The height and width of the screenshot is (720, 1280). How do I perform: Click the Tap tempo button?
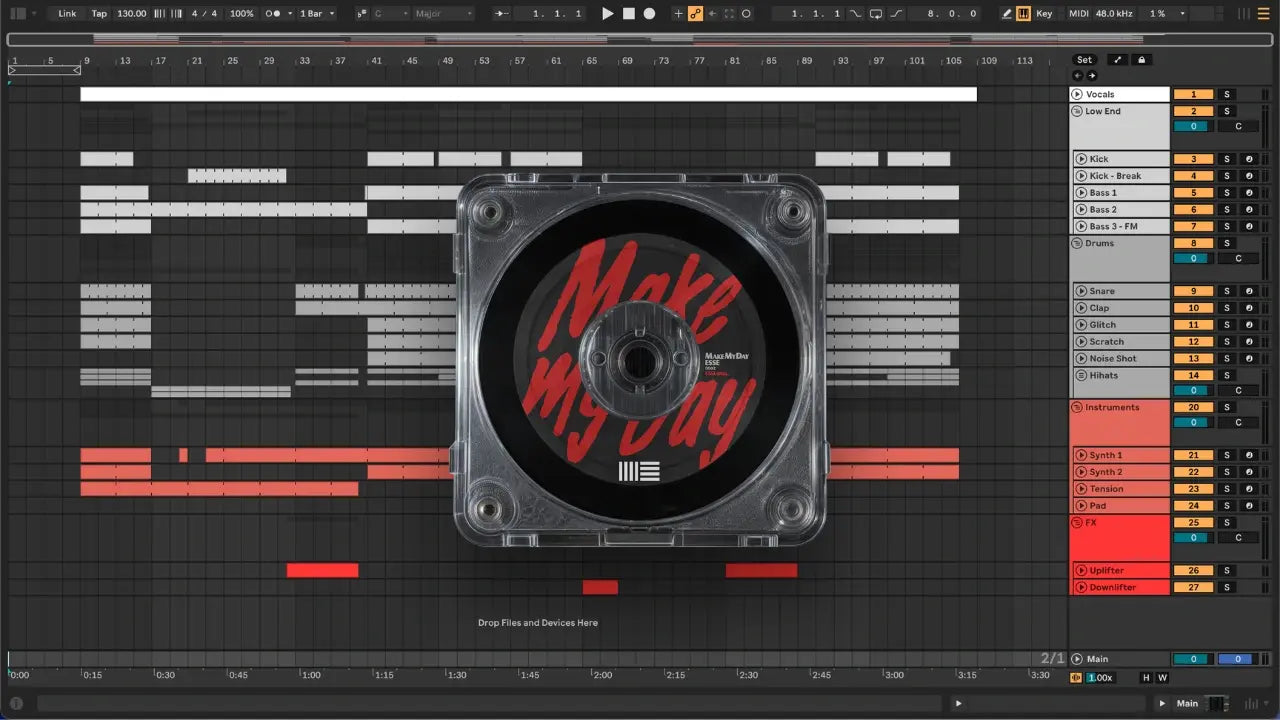(99, 14)
